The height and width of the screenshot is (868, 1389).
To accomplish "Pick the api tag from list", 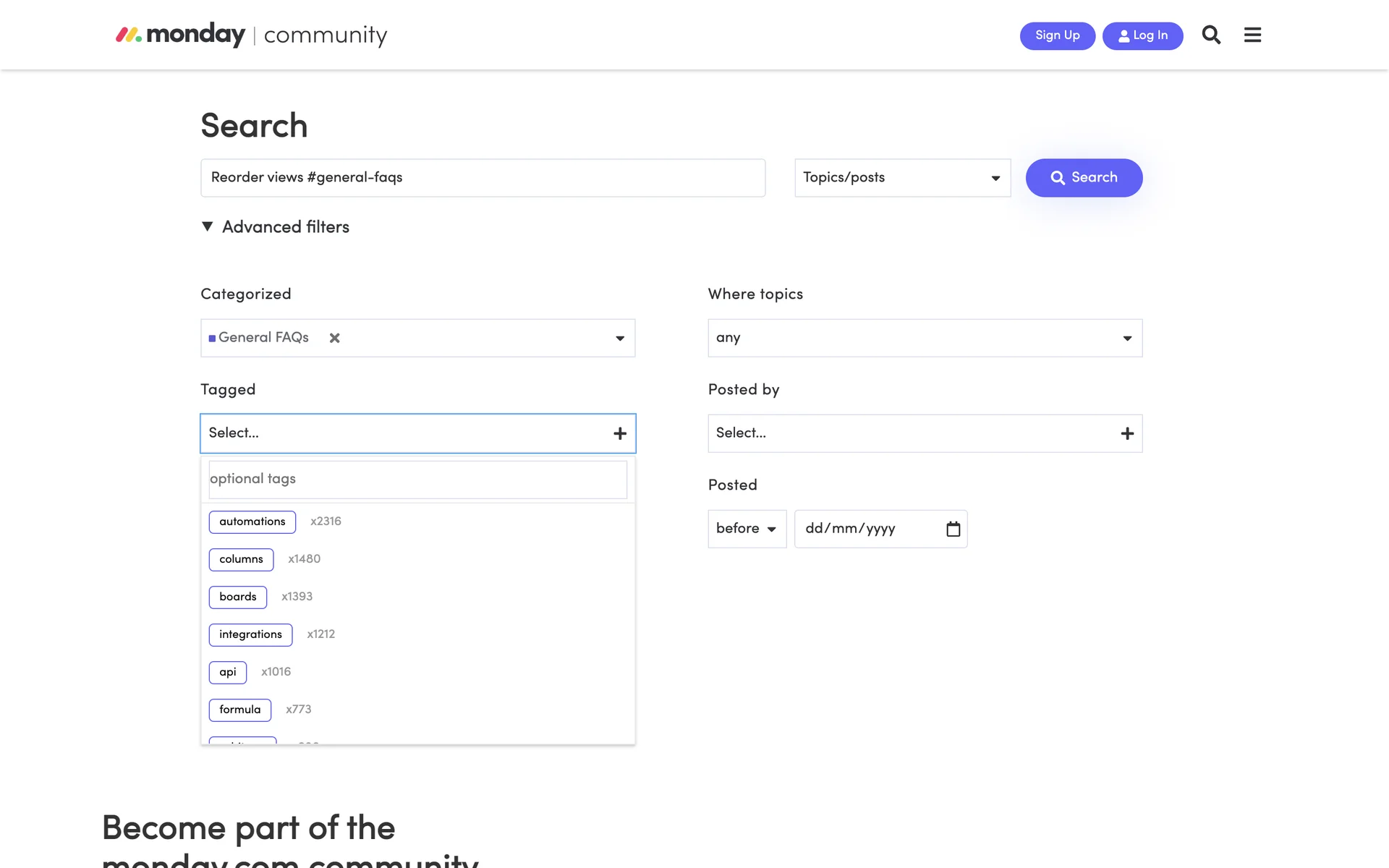I will click(x=227, y=672).
